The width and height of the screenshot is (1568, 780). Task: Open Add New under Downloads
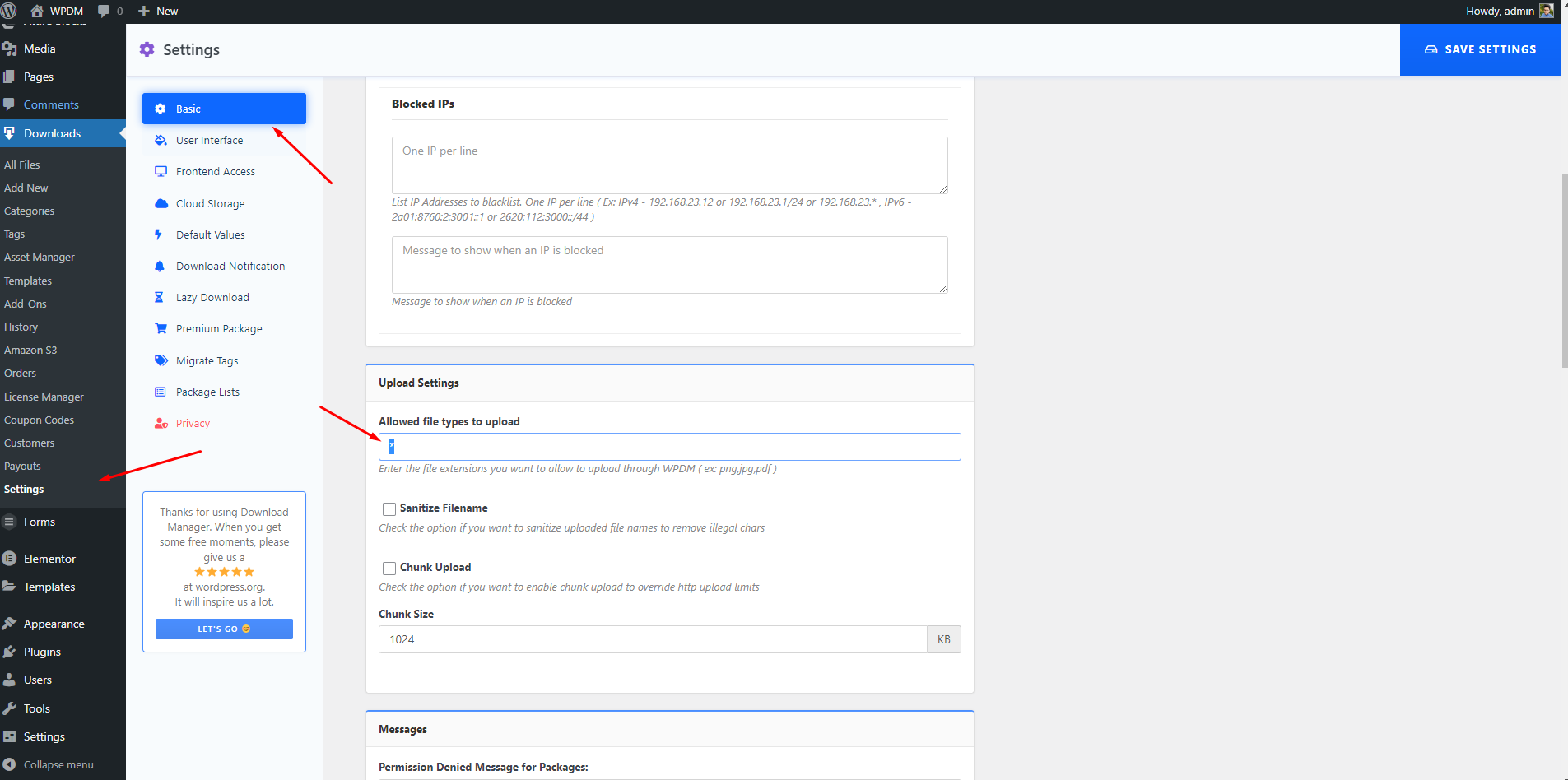[x=26, y=188]
